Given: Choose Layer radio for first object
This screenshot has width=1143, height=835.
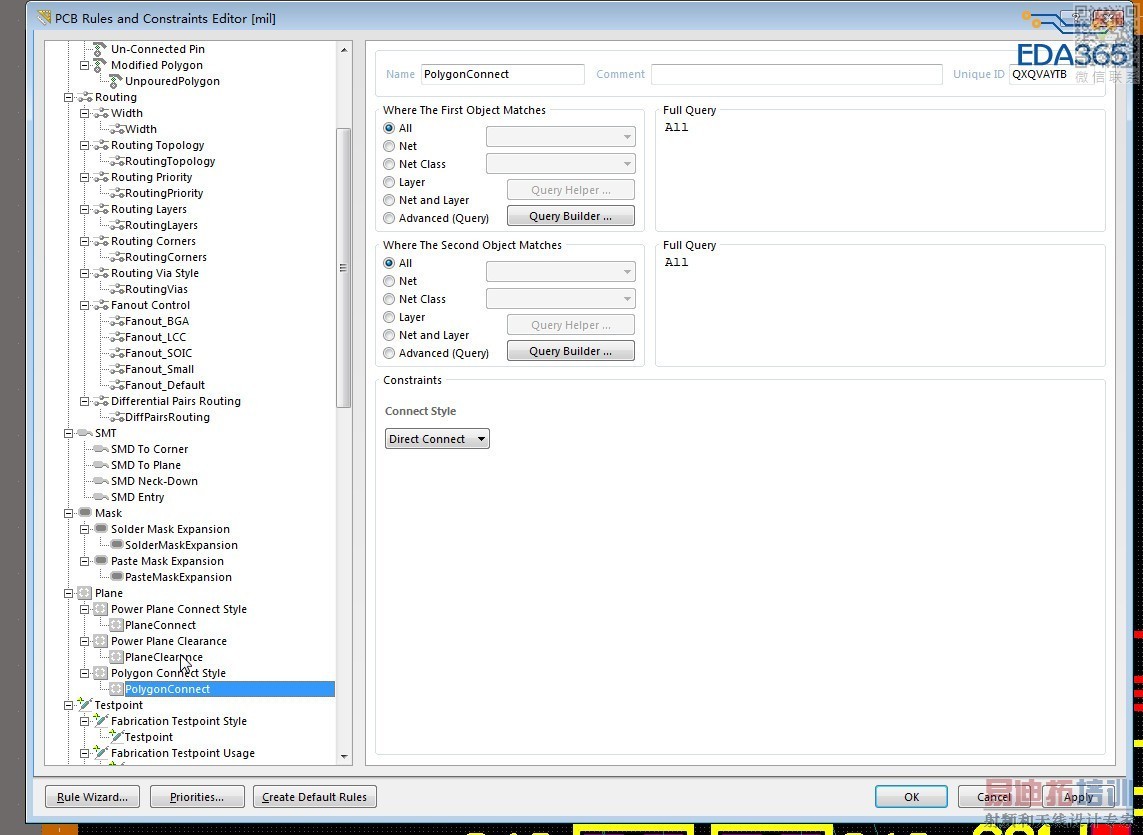Looking at the screenshot, I should [x=389, y=182].
